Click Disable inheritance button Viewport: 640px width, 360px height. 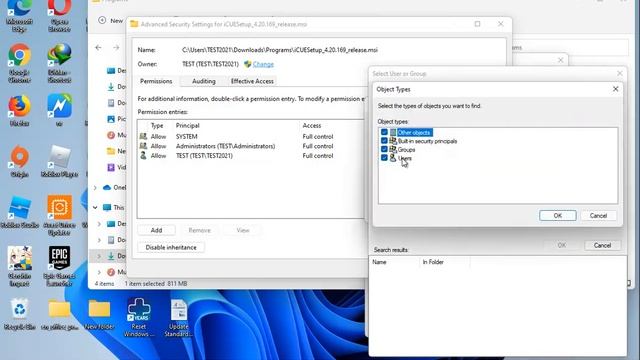click(x=171, y=247)
